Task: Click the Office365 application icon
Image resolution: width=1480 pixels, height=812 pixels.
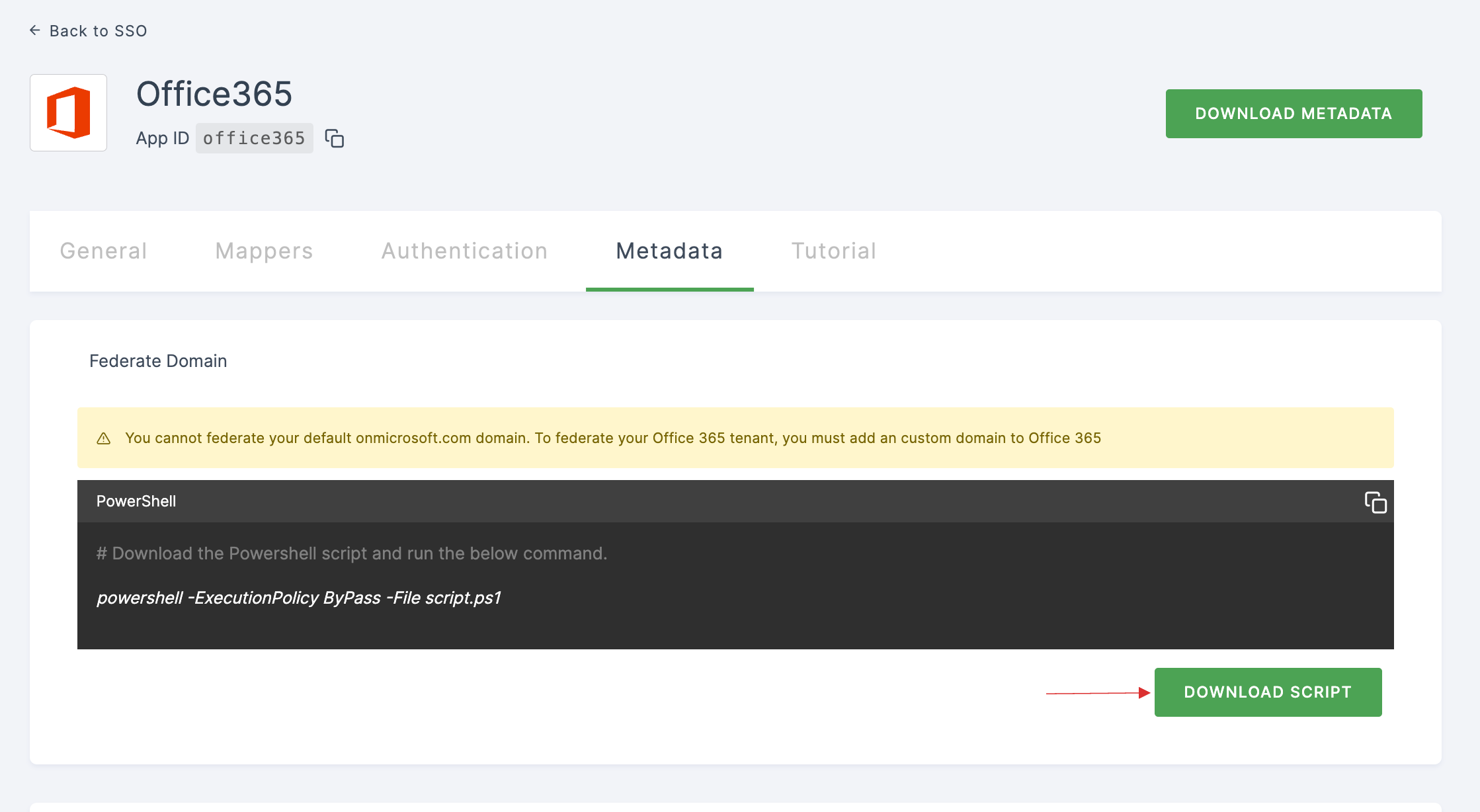Action: coord(69,113)
